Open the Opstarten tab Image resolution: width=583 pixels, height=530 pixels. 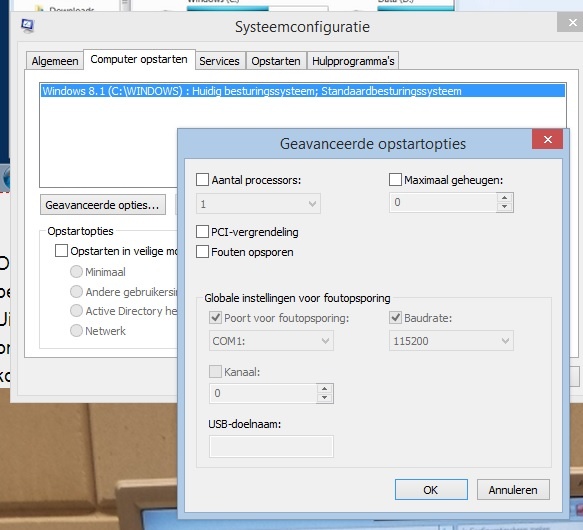pyautogui.click(x=276, y=61)
